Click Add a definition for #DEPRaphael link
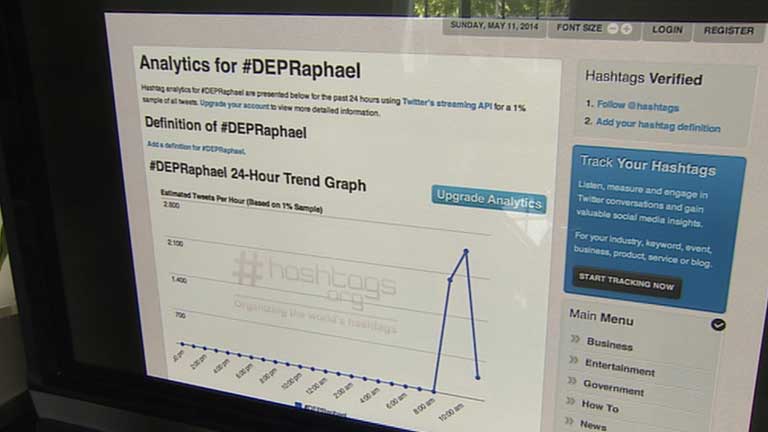Viewport: 768px width, 432px height. [196, 148]
